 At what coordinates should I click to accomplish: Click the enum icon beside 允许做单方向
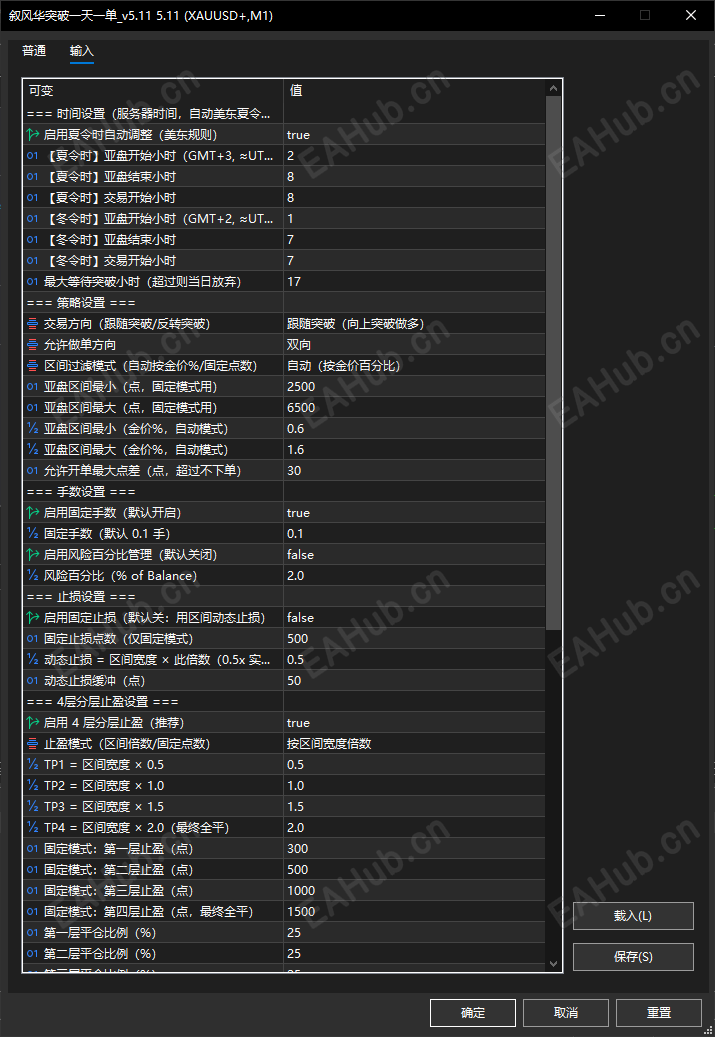(x=32, y=345)
